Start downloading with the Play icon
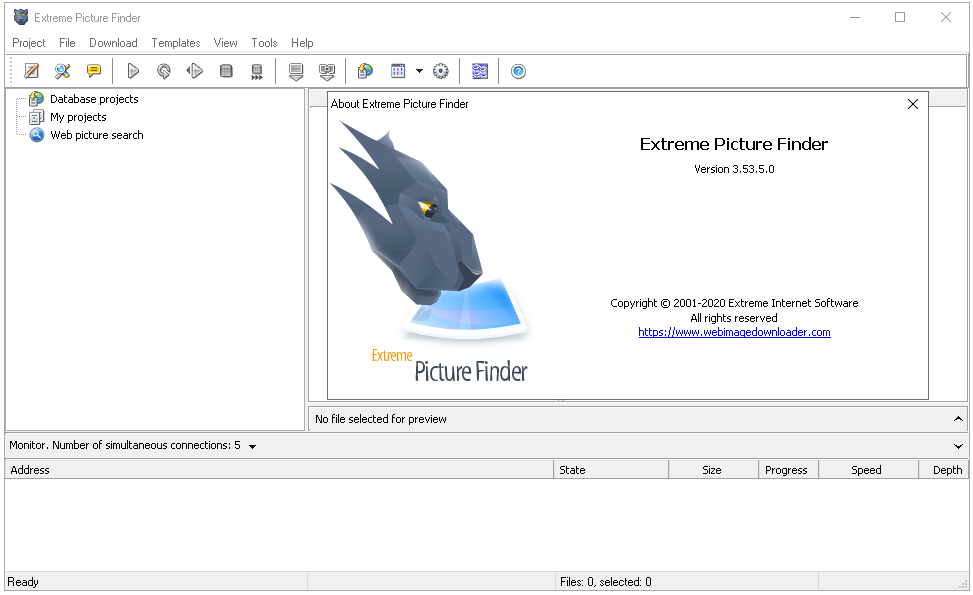973x595 pixels. (133, 71)
